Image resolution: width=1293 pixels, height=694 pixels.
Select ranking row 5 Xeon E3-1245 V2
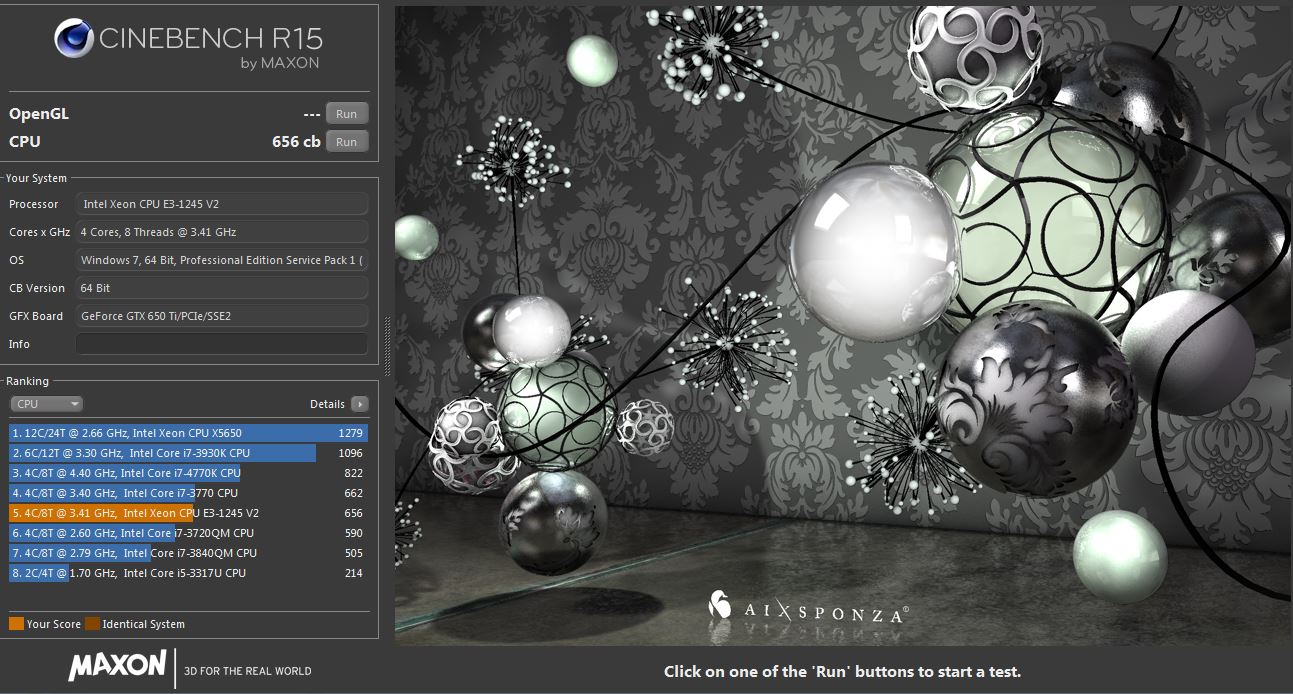pyautogui.click(x=188, y=513)
